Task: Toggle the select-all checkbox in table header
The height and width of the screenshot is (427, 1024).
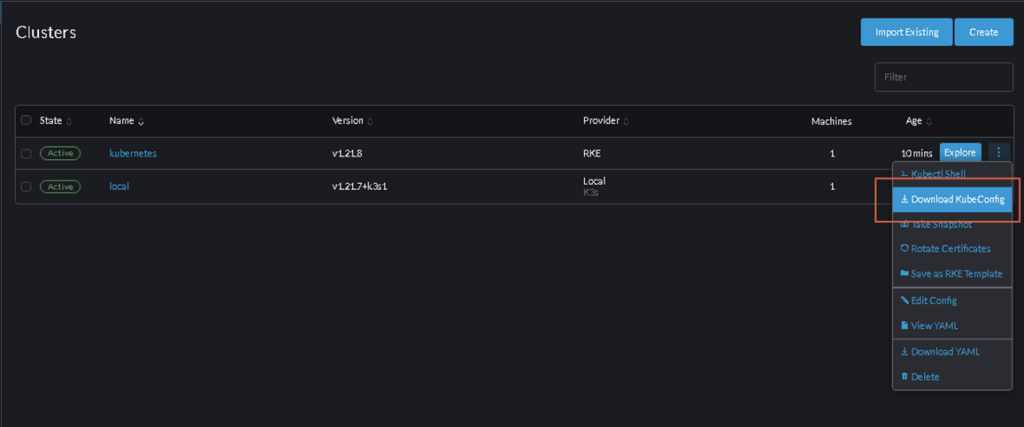Action: click(x=26, y=120)
